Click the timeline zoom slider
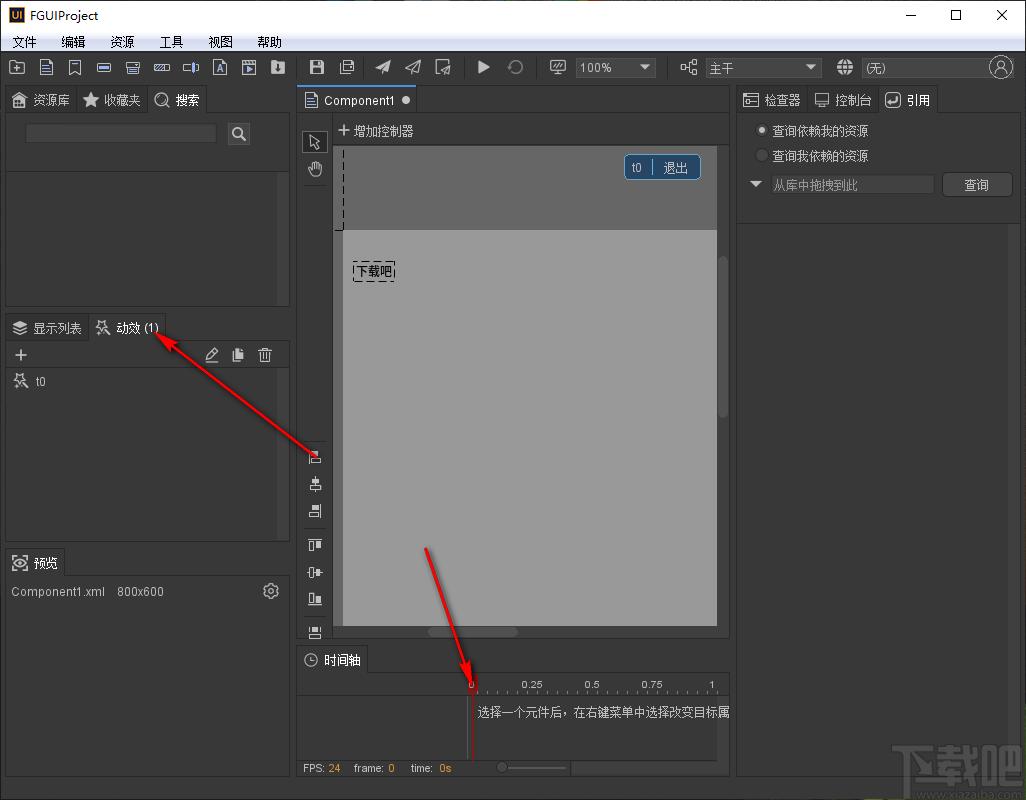Image resolution: width=1026 pixels, height=800 pixels. click(x=533, y=767)
